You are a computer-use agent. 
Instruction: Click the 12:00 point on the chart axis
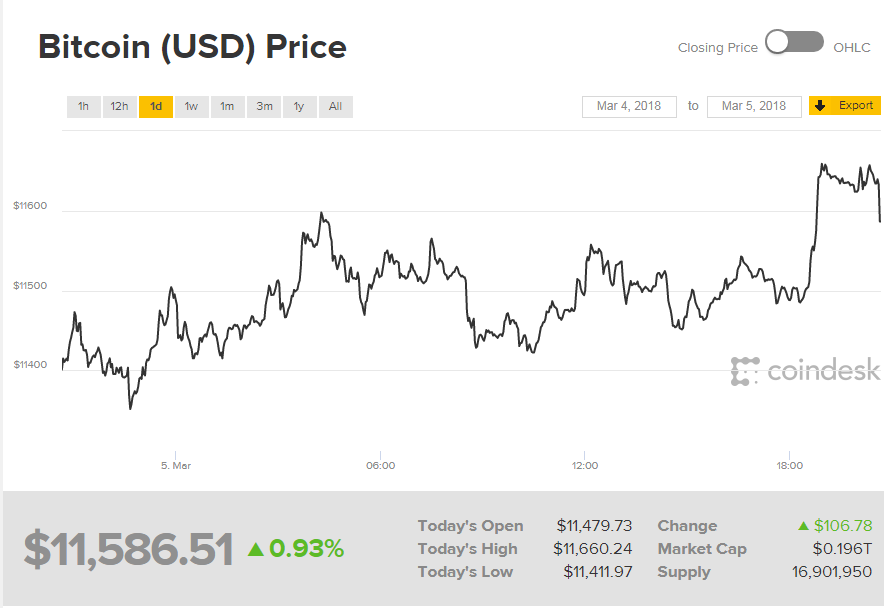tap(585, 466)
